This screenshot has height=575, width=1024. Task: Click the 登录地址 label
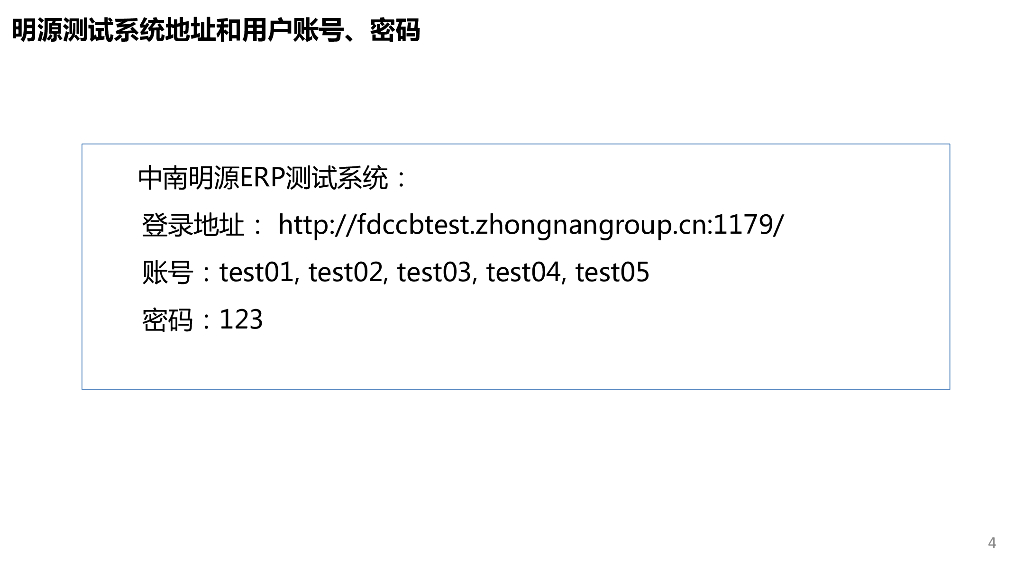pyautogui.click(x=194, y=225)
